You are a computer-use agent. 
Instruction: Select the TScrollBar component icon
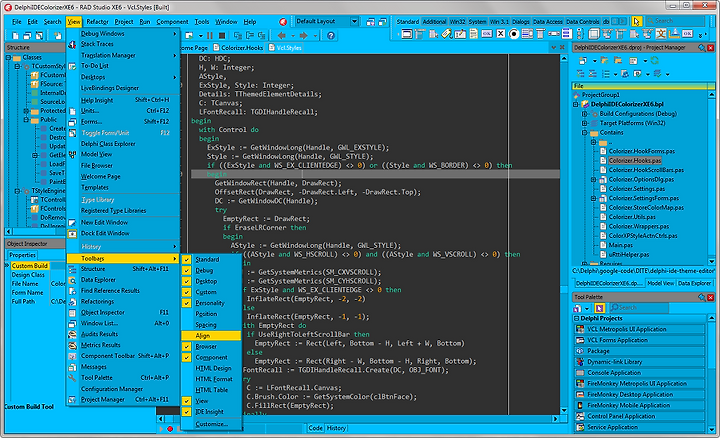click(x=554, y=34)
